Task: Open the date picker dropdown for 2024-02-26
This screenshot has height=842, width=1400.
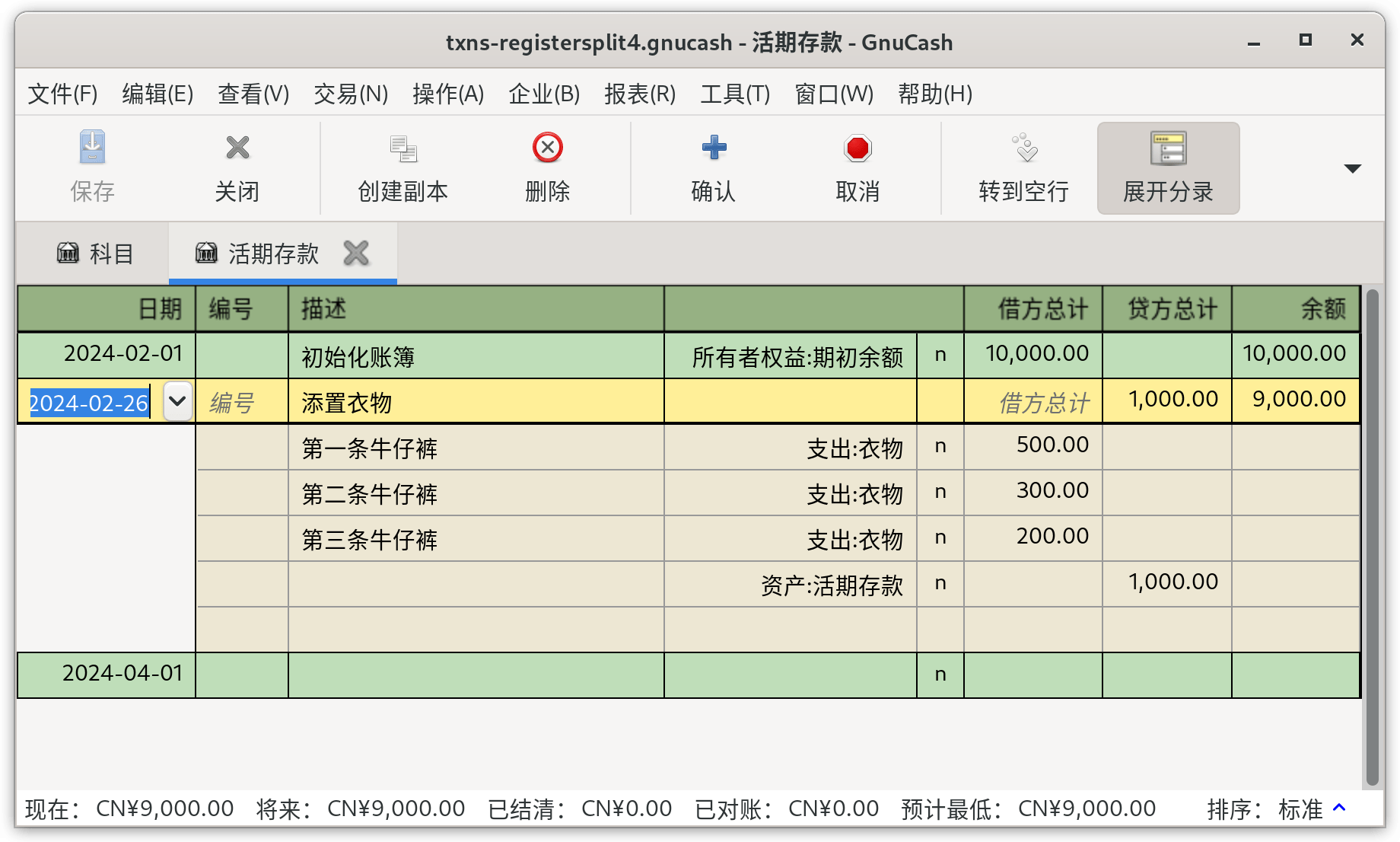Action: 177,400
